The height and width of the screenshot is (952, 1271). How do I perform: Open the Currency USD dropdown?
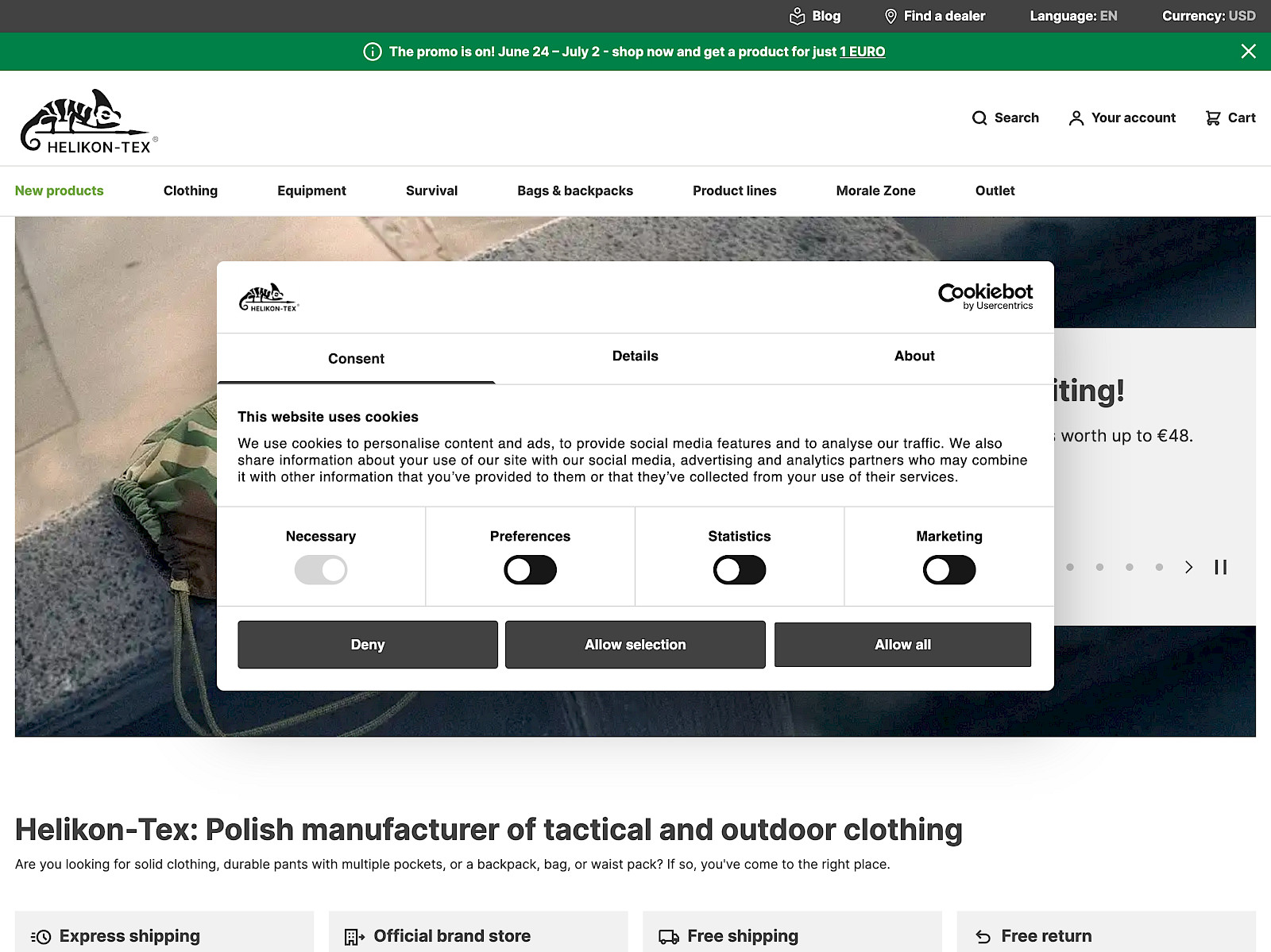click(x=1208, y=16)
